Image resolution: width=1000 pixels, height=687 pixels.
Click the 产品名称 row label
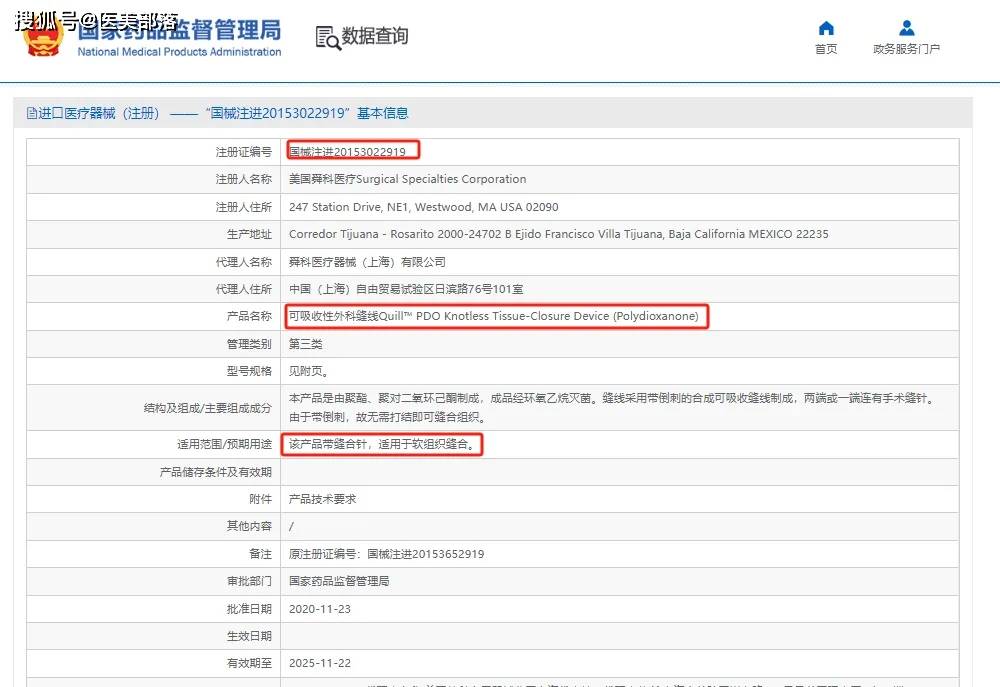point(249,316)
